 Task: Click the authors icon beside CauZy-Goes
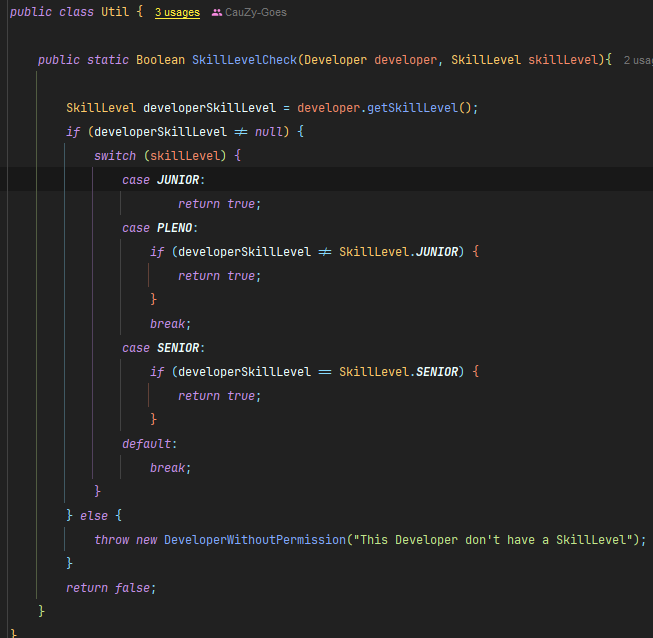(217, 12)
